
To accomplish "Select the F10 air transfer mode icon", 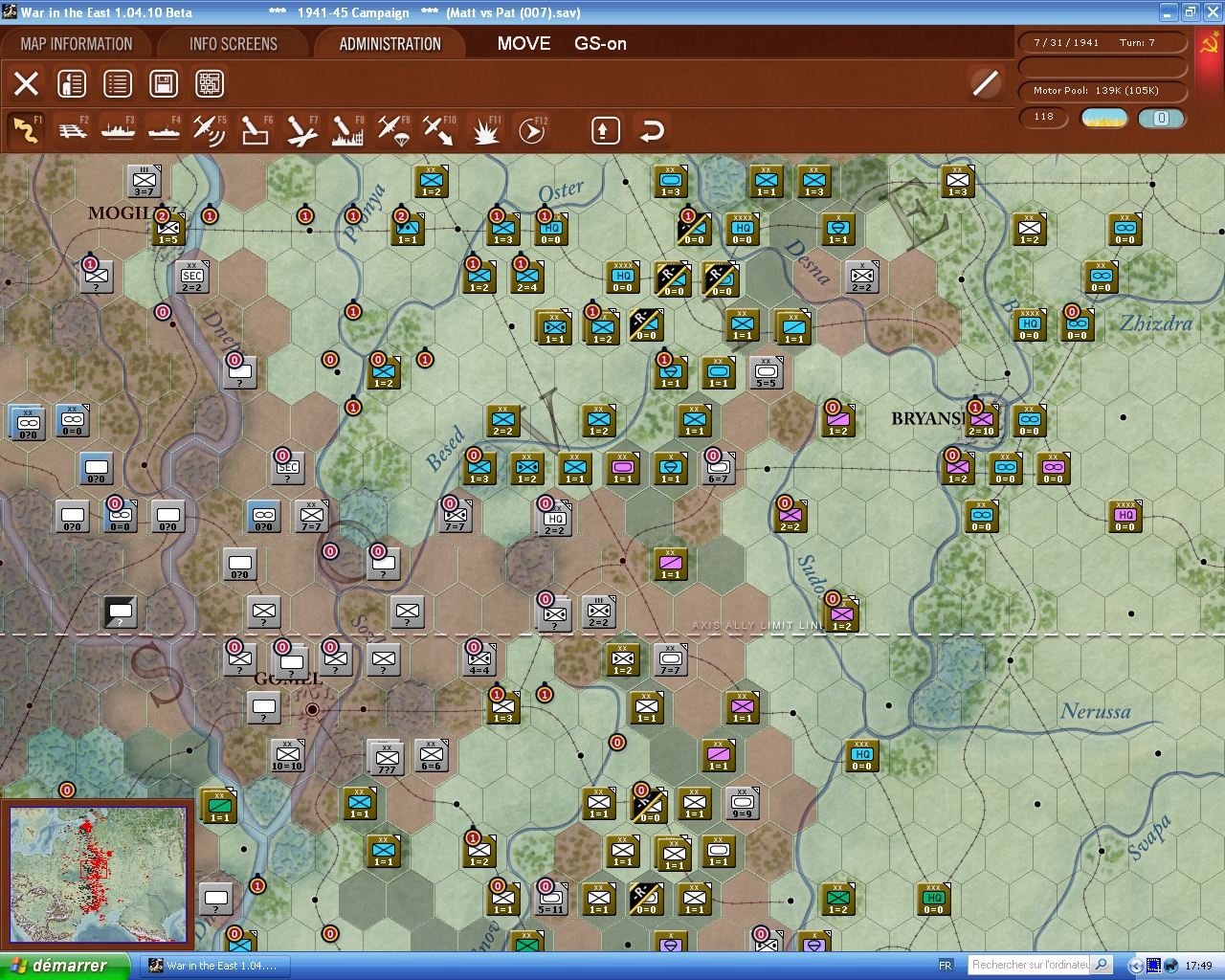I will [x=439, y=129].
